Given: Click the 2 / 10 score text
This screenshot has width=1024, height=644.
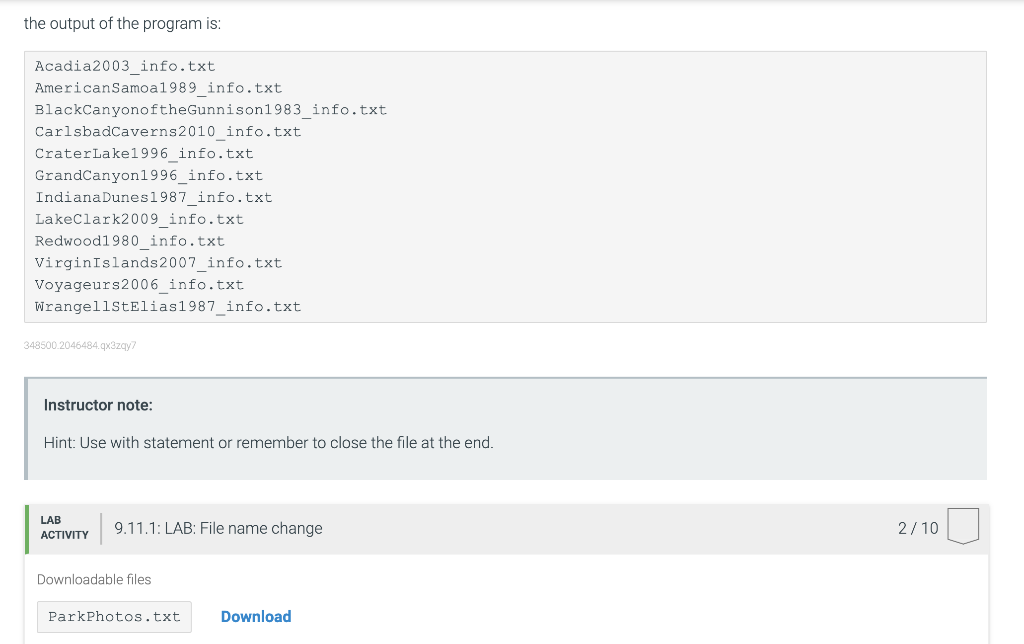Looking at the screenshot, I should (x=918, y=528).
